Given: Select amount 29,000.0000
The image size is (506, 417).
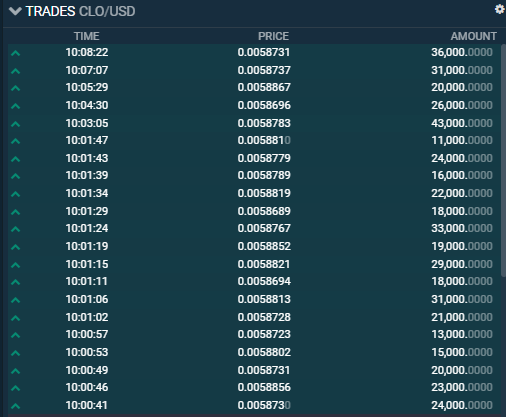Looking at the screenshot, I should (x=462, y=264).
